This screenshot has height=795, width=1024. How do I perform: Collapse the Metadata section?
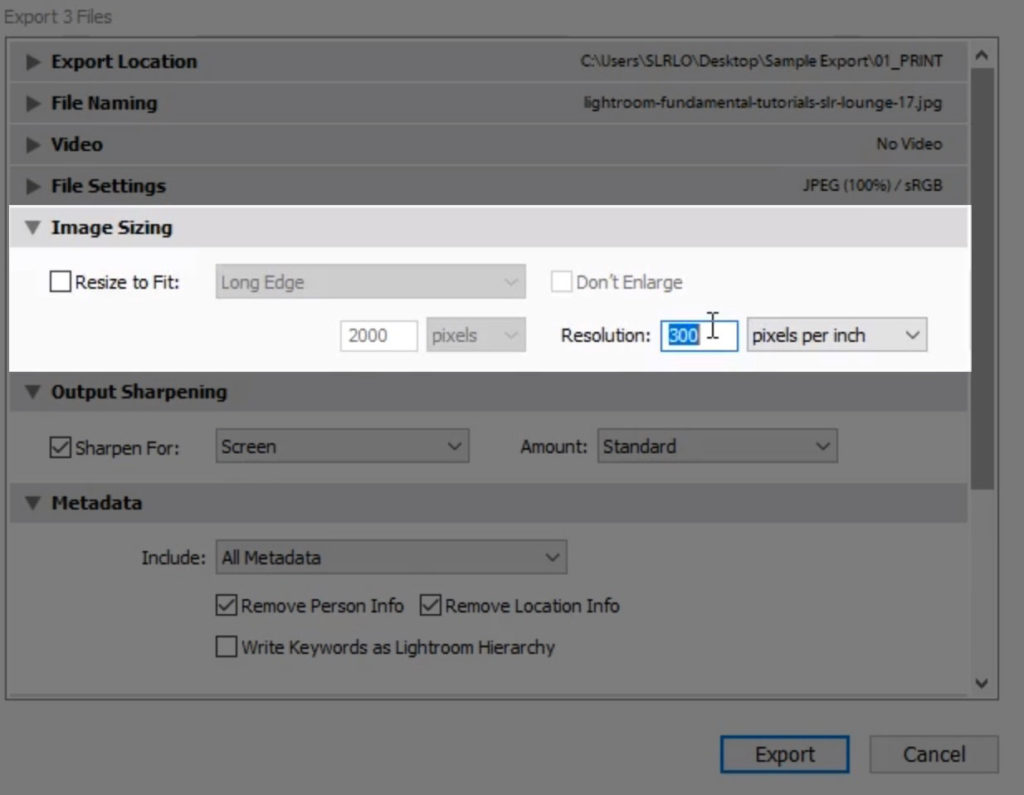coord(31,503)
